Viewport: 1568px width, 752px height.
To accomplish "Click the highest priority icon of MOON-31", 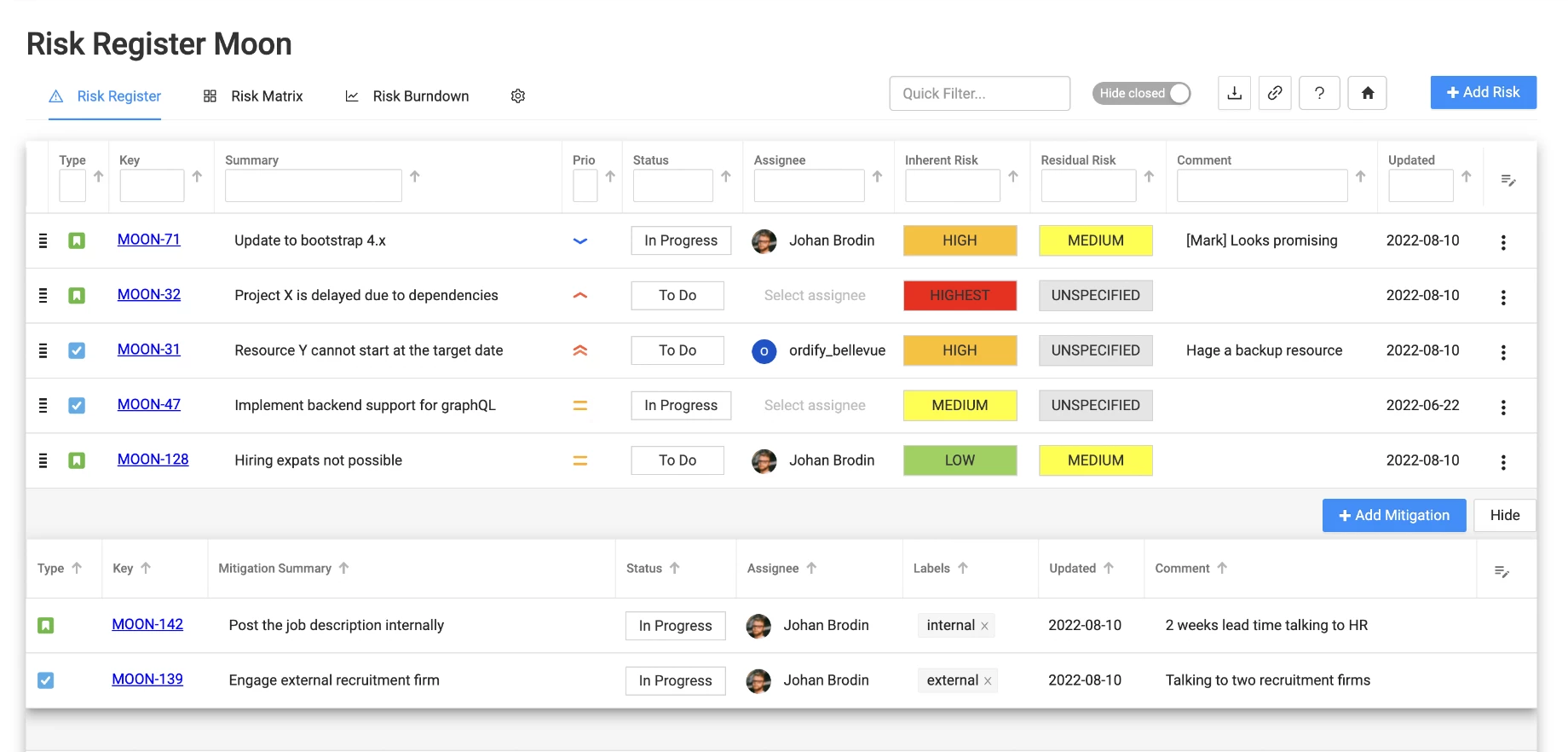I will (580, 350).
